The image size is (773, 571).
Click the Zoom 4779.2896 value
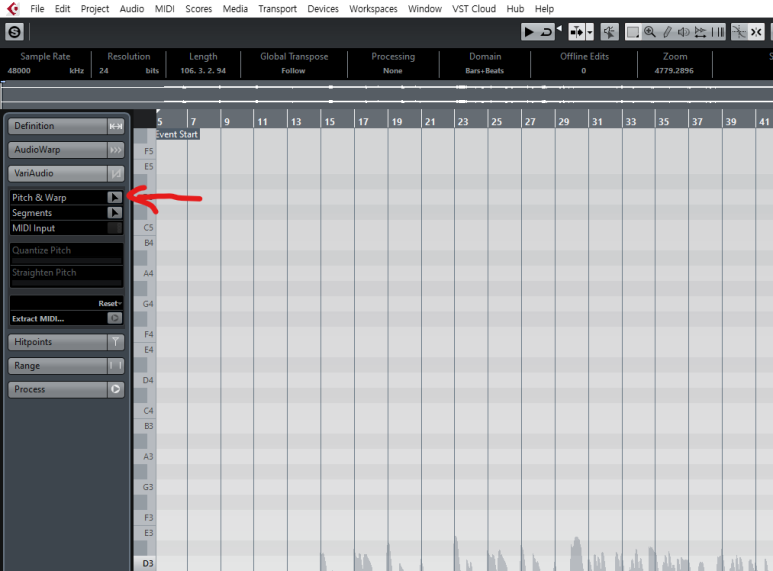click(x=674, y=71)
